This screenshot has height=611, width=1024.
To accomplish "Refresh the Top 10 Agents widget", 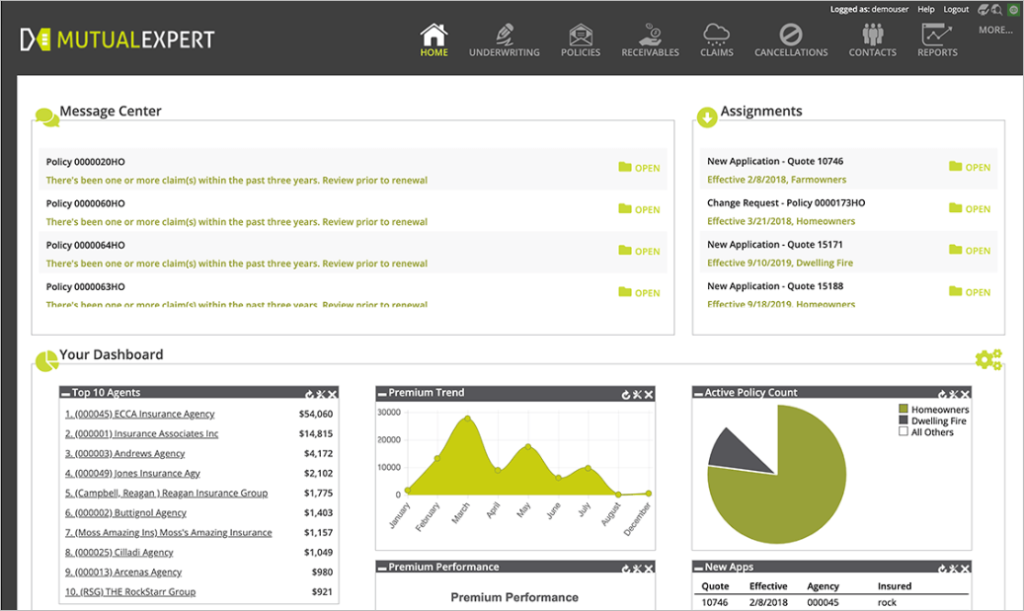I will tap(310, 395).
